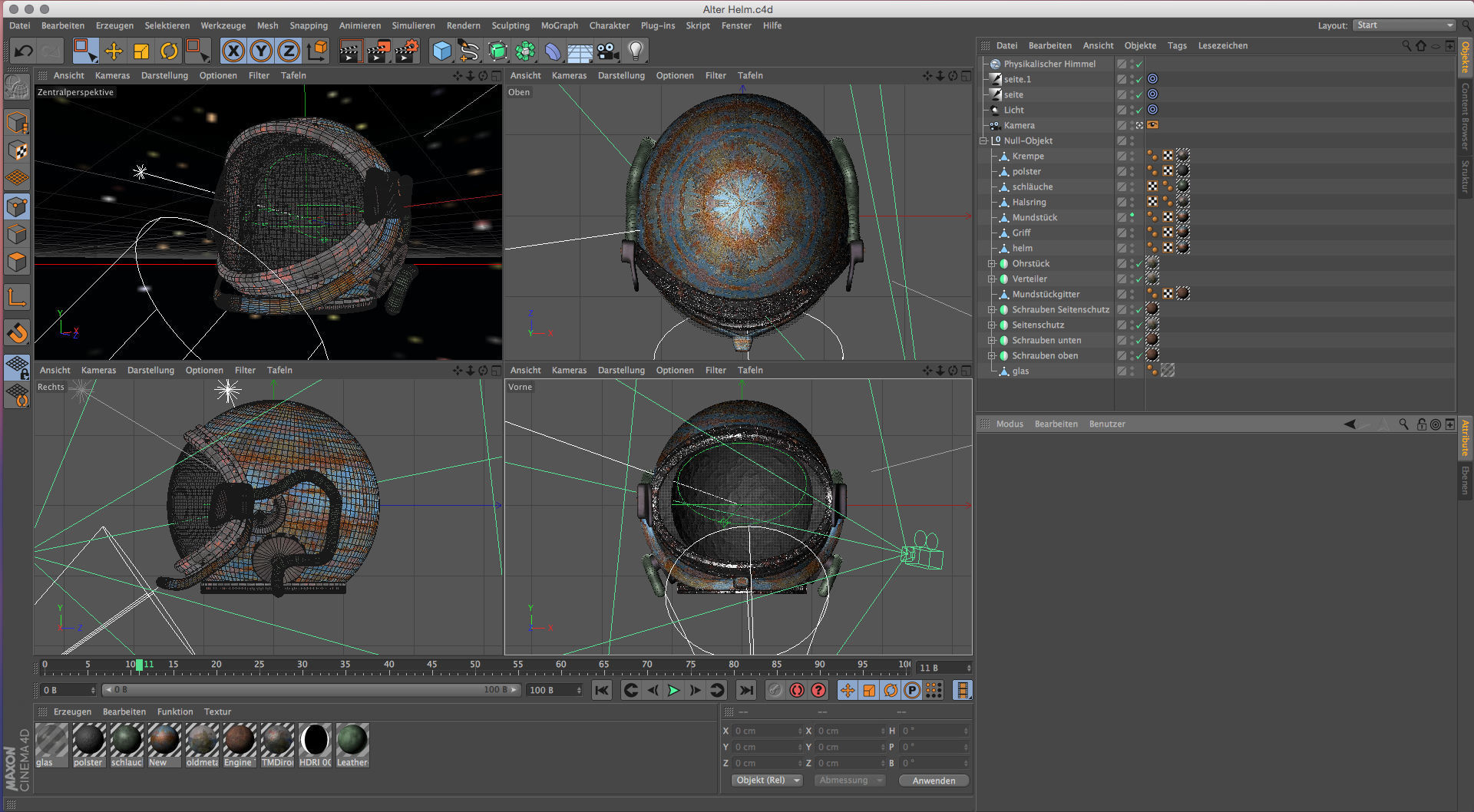Toggle the enable checkmark for Licht
1474x812 pixels.
1139,111
